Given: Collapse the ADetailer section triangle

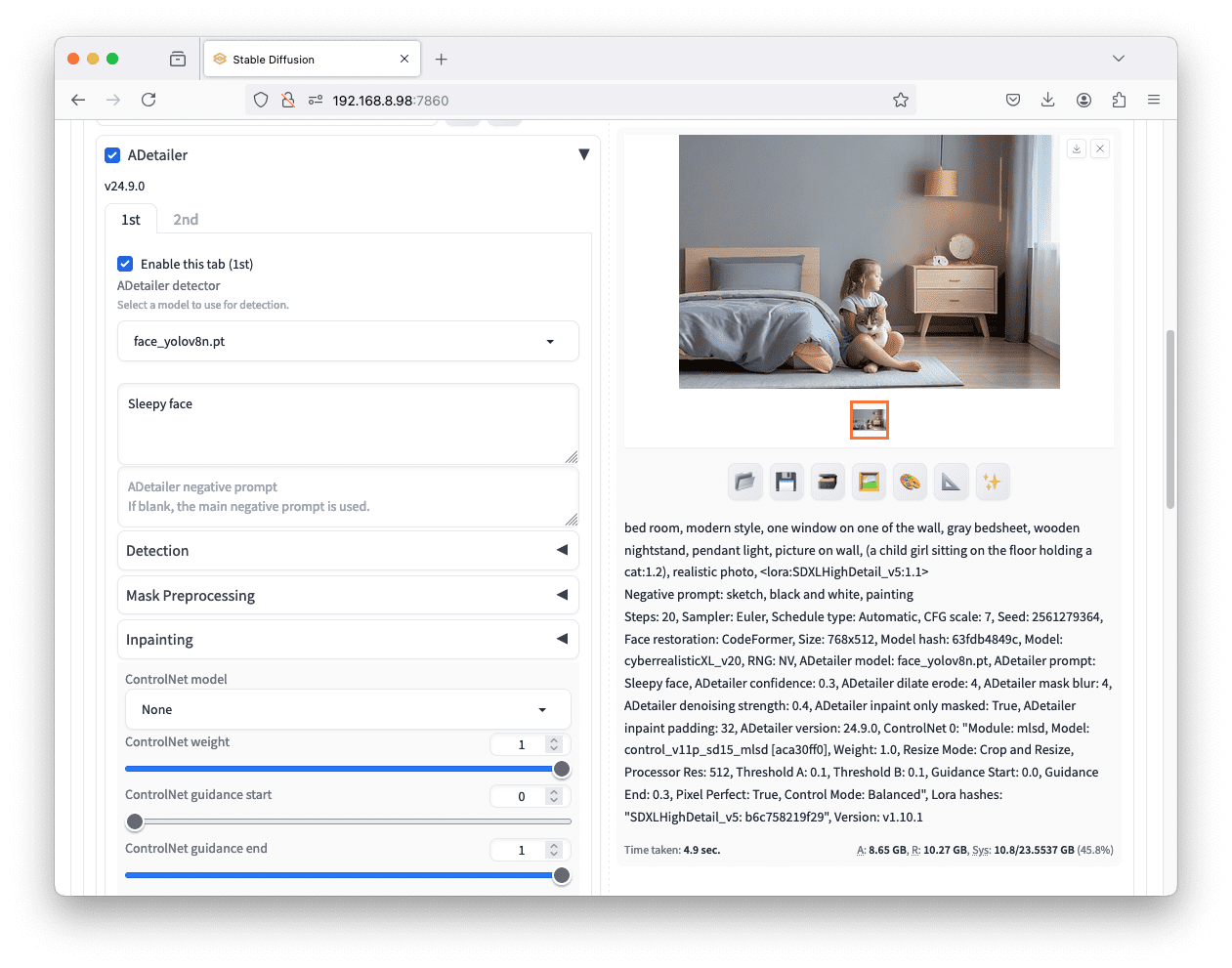Looking at the screenshot, I should [x=584, y=154].
